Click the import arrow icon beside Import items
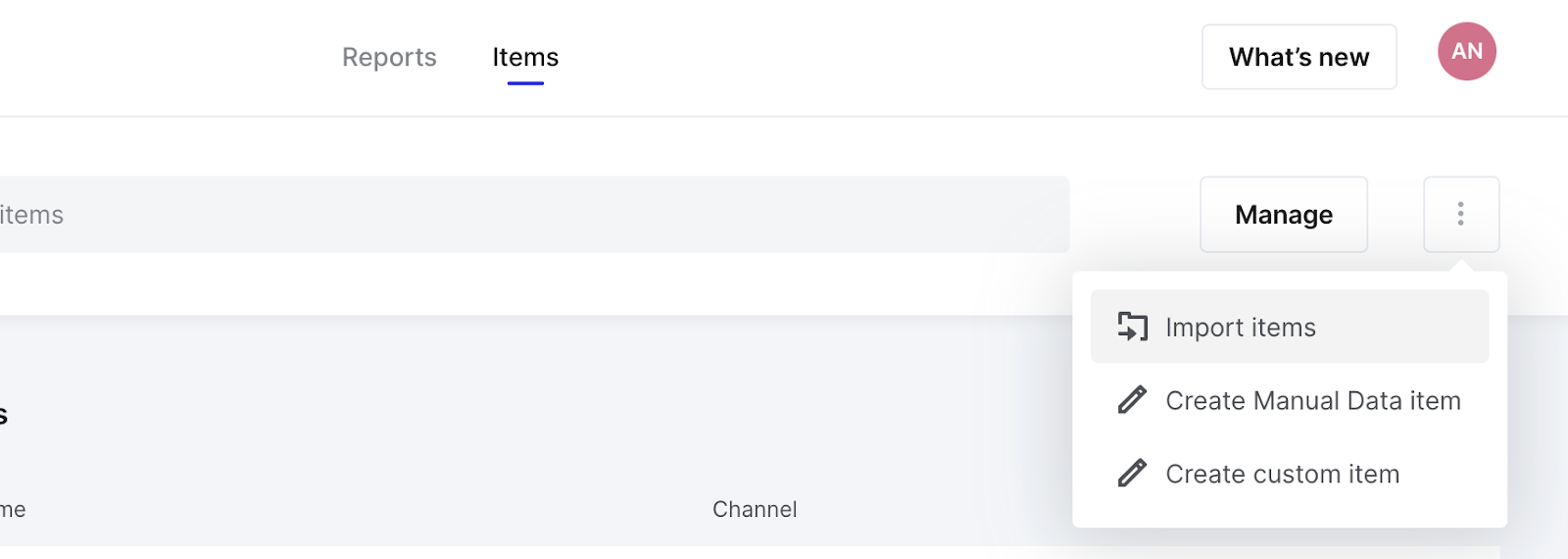The height and width of the screenshot is (559, 1568). point(1132,327)
